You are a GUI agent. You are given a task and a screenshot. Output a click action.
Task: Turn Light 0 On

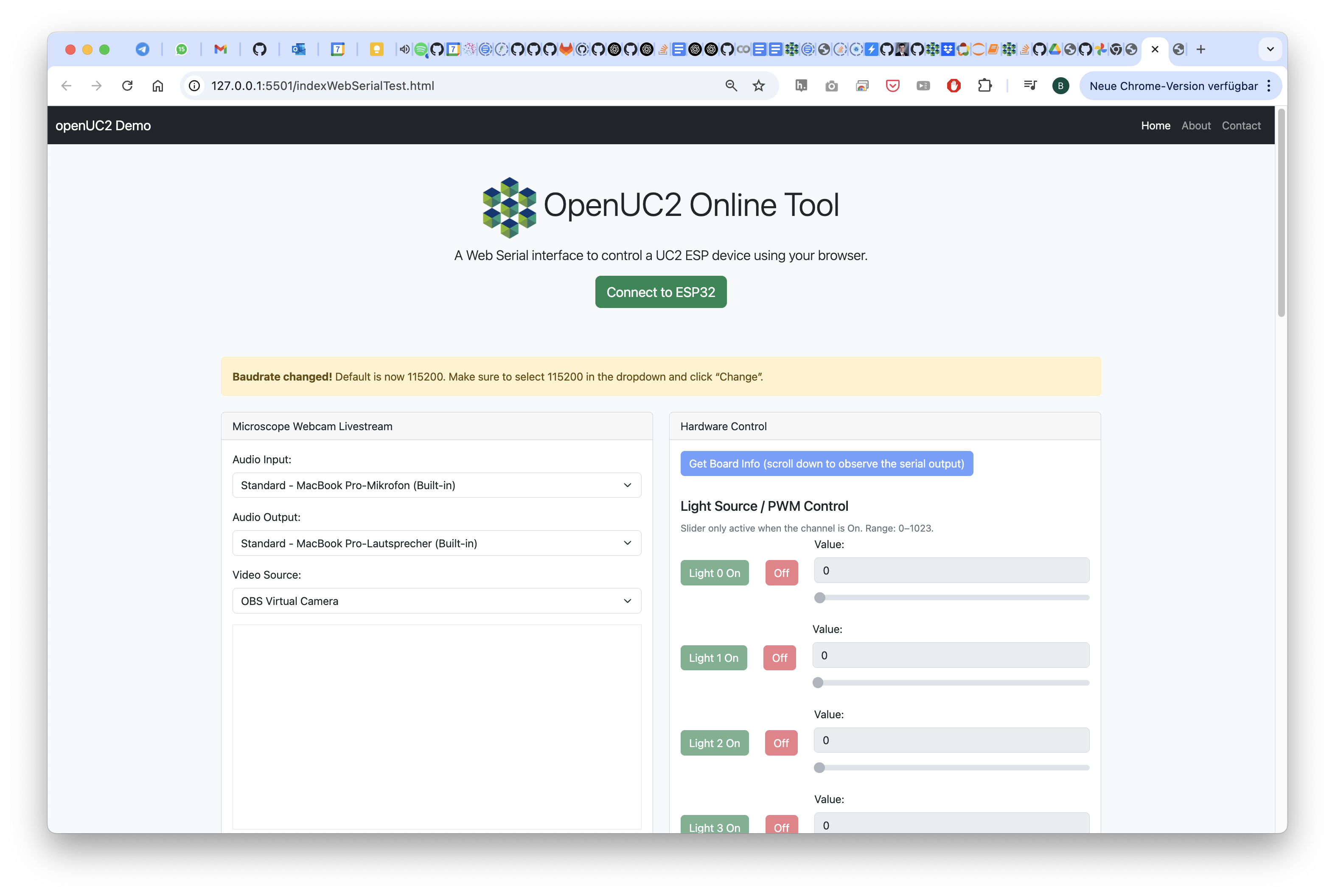[714, 573]
